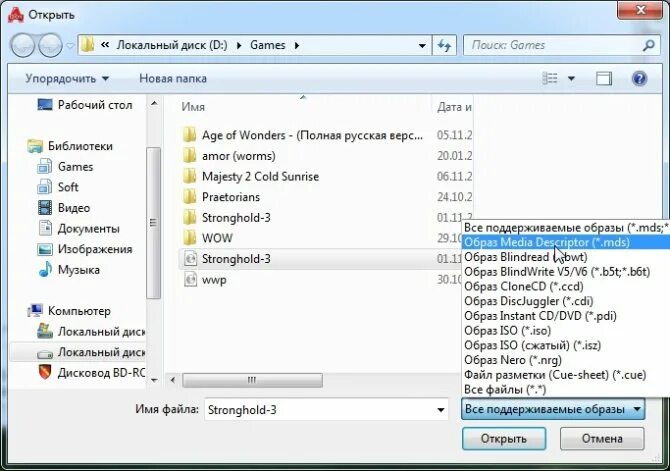Click the Музыка music note icon
This screenshot has width=670, height=471.
click(x=45, y=270)
